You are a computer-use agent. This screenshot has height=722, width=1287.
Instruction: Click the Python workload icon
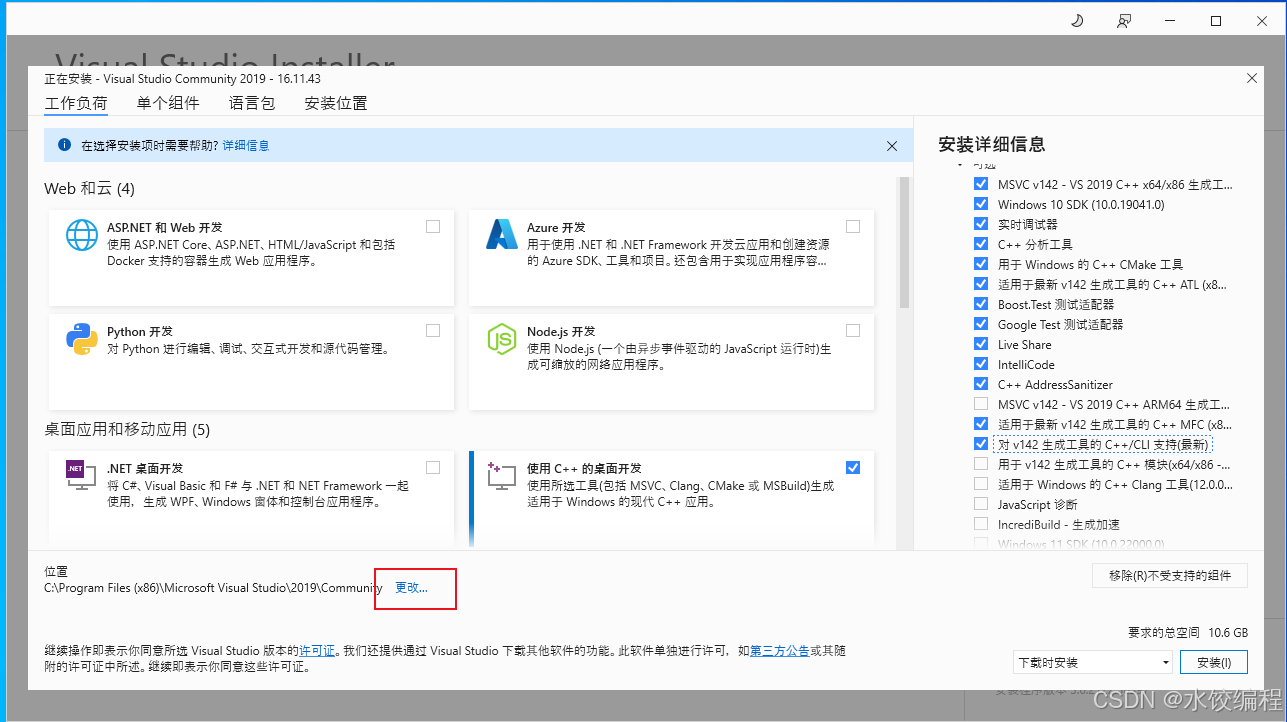click(82, 339)
